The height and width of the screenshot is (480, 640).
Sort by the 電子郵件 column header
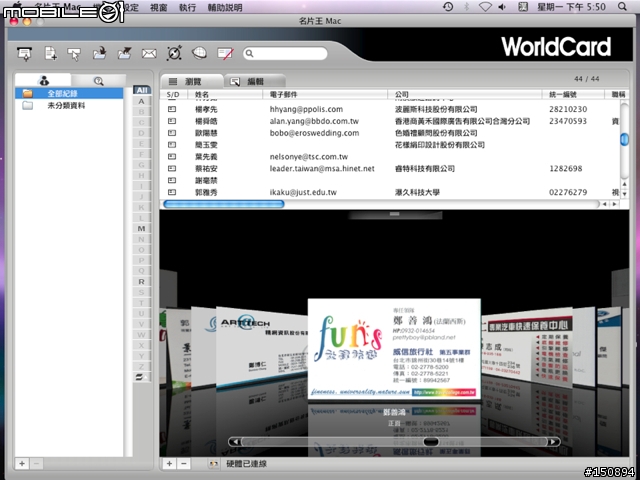click(x=324, y=94)
